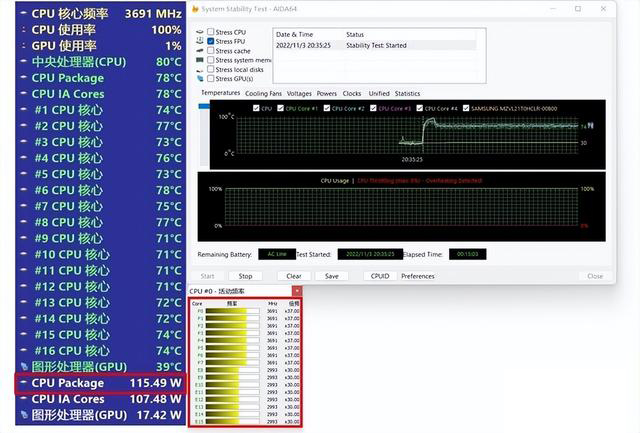
Task: Click the Stress local disks drive icon
Action: pos(198,69)
